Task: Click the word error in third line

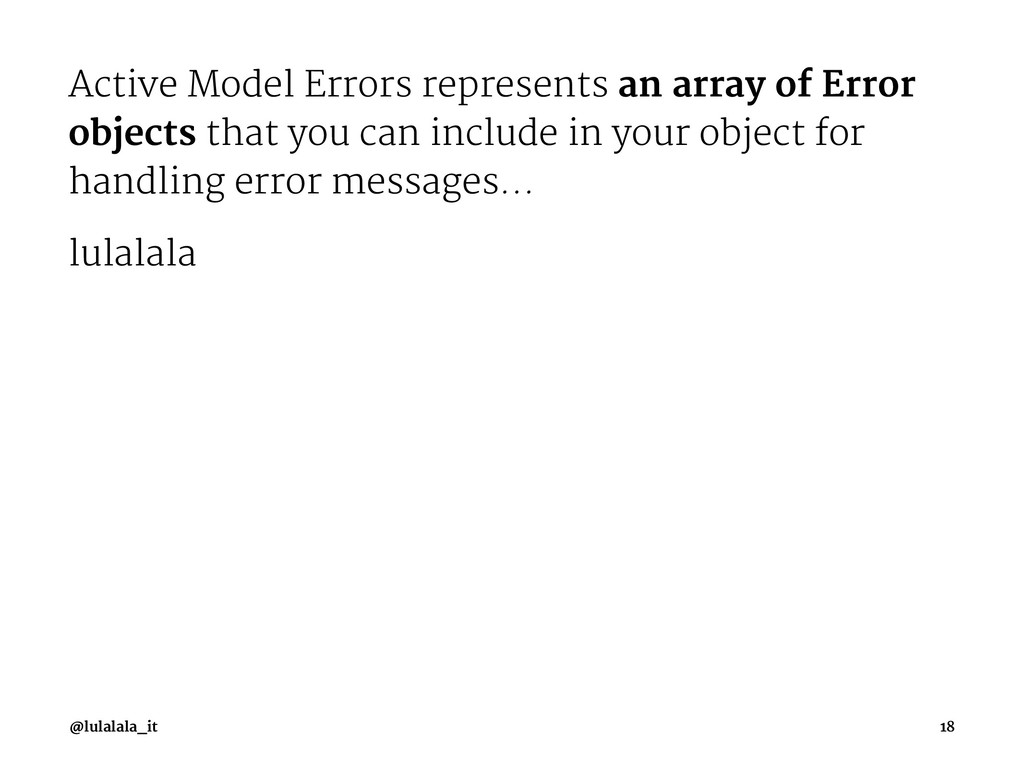Action: (x=278, y=184)
